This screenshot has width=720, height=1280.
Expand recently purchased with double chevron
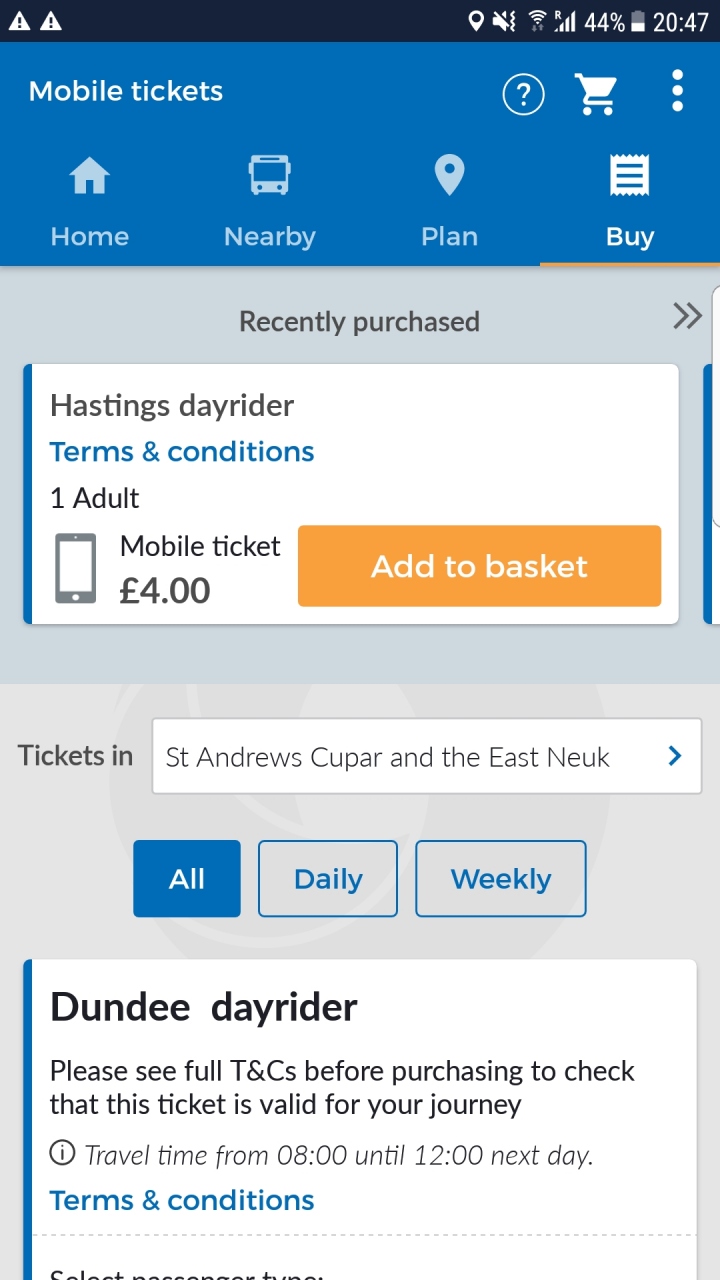point(687,317)
